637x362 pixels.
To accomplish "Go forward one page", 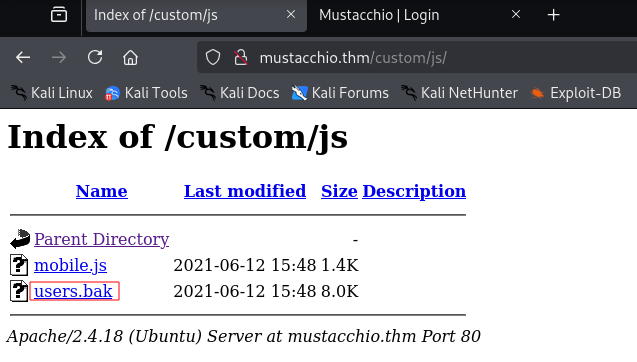I will click(59, 57).
